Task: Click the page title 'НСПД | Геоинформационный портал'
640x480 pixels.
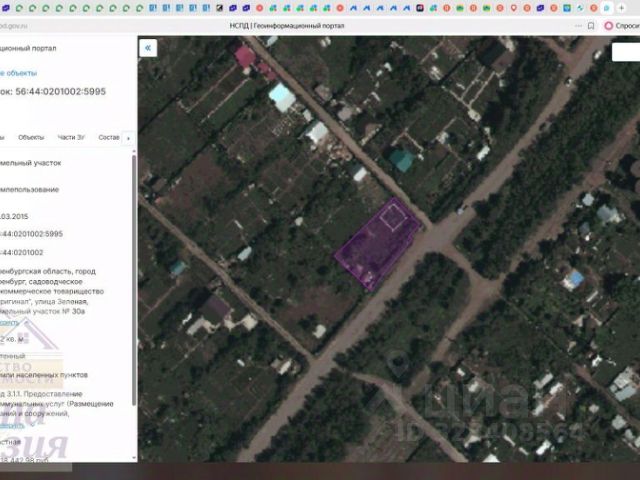Action: tap(287, 26)
